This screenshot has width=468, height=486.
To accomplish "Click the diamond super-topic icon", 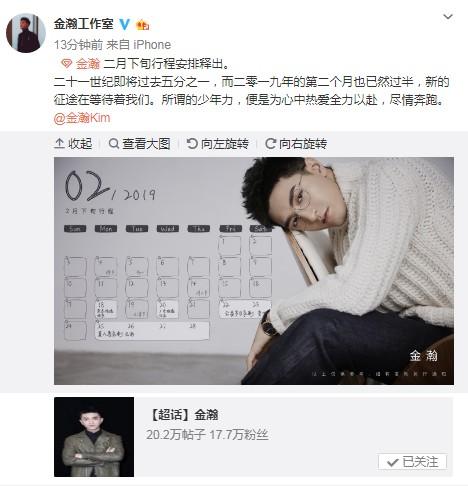I will click(x=66, y=63).
